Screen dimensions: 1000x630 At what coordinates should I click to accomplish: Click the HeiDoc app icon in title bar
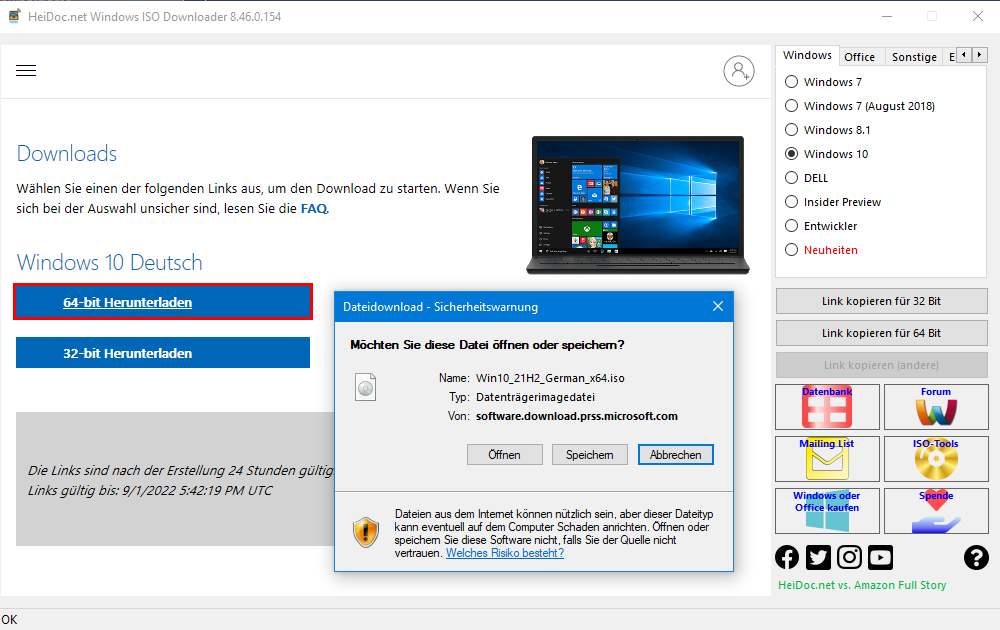[14, 16]
